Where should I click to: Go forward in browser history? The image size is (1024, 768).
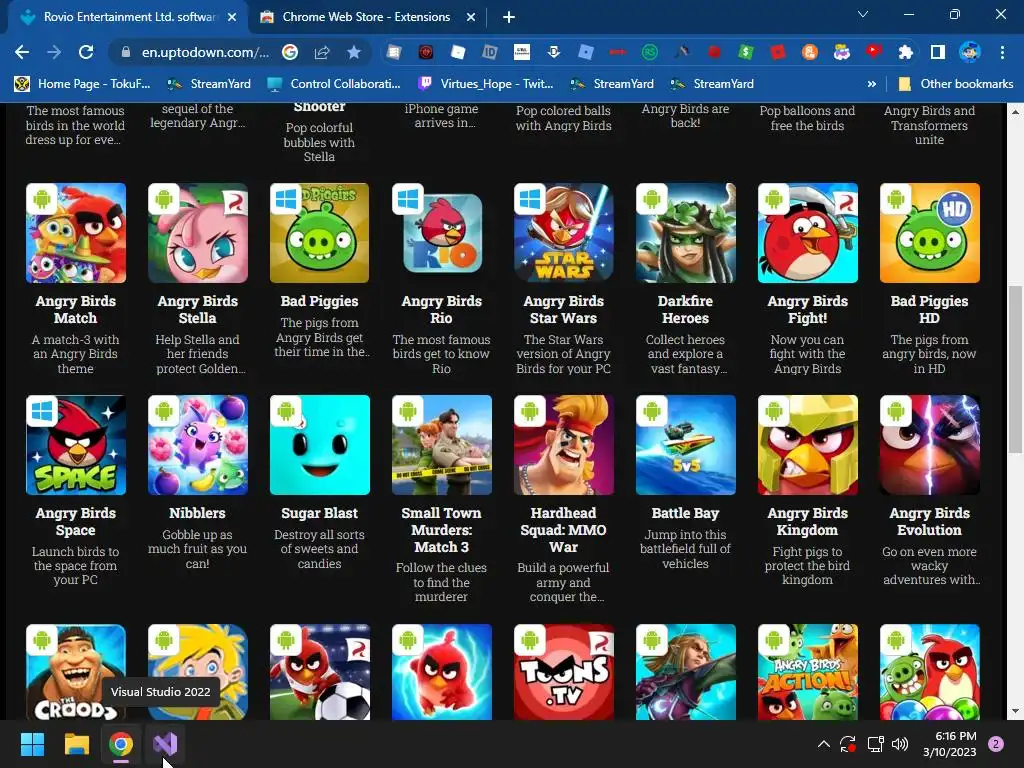54,52
